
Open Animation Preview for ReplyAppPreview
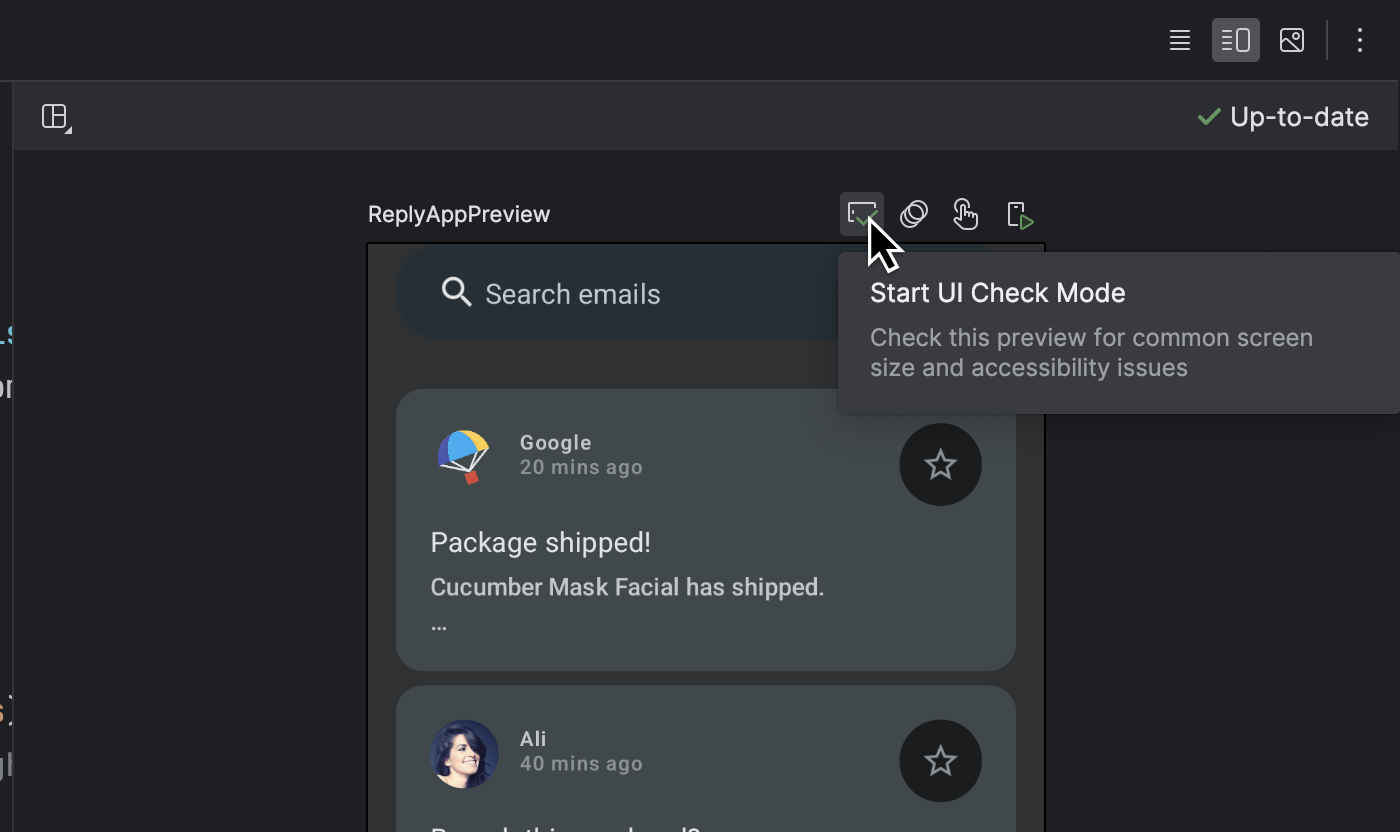pos(913,213)
